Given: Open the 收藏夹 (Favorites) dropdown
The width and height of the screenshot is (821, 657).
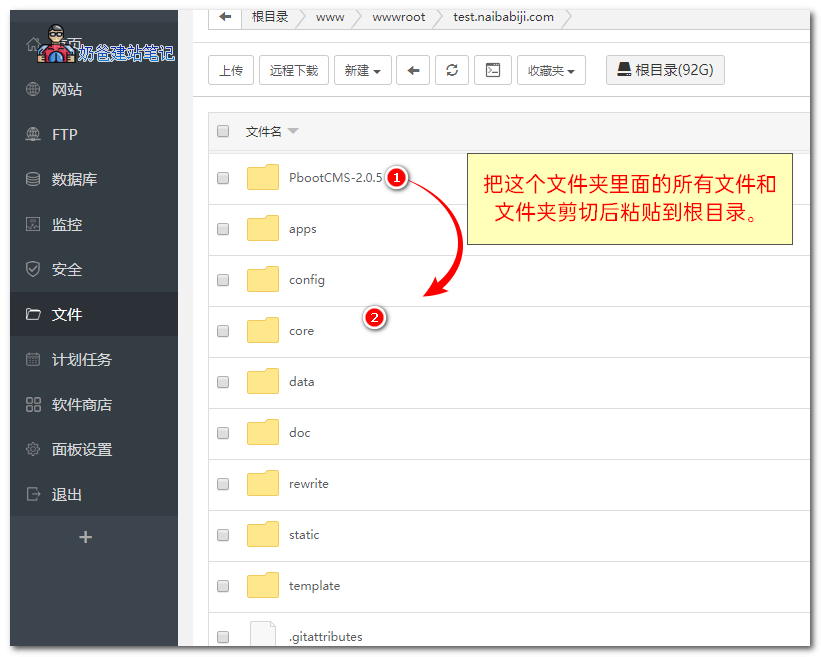Looking at the screenshot, I should coord(551,70).
